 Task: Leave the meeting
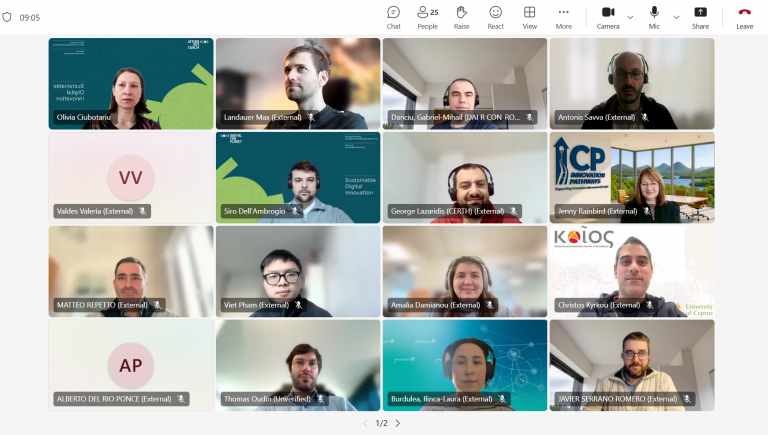click(x=744, y=16)
